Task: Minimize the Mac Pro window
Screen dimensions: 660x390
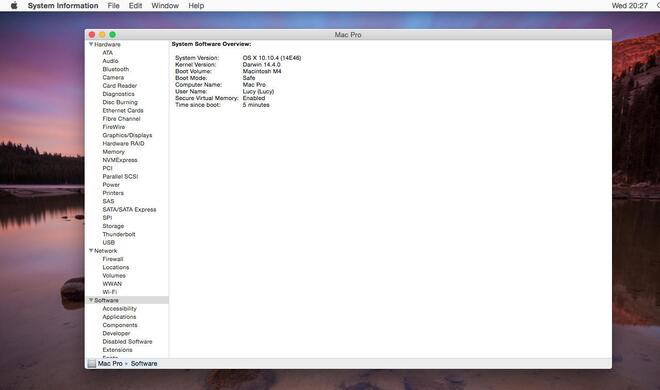Action: coord(102,34)
